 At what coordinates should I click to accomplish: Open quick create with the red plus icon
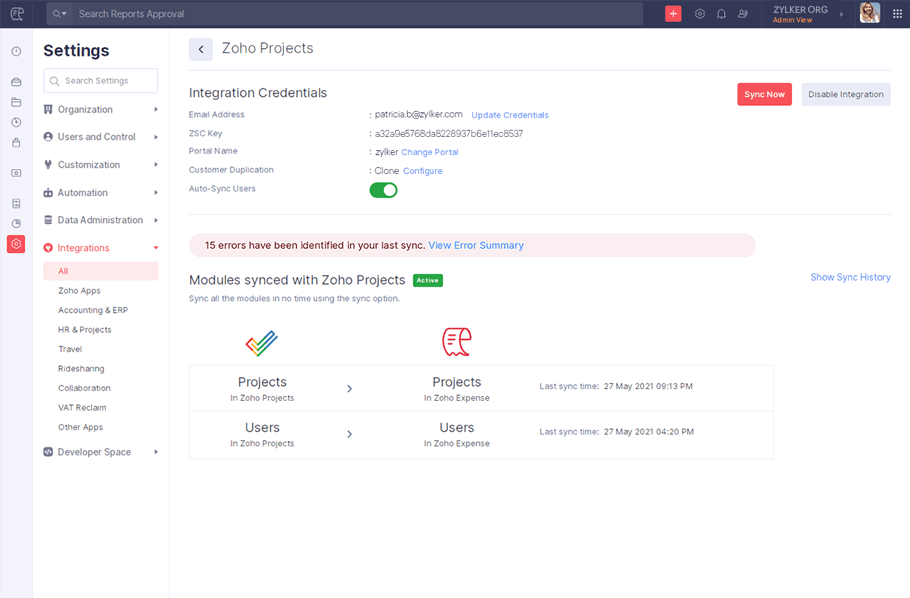coord(673,13)
